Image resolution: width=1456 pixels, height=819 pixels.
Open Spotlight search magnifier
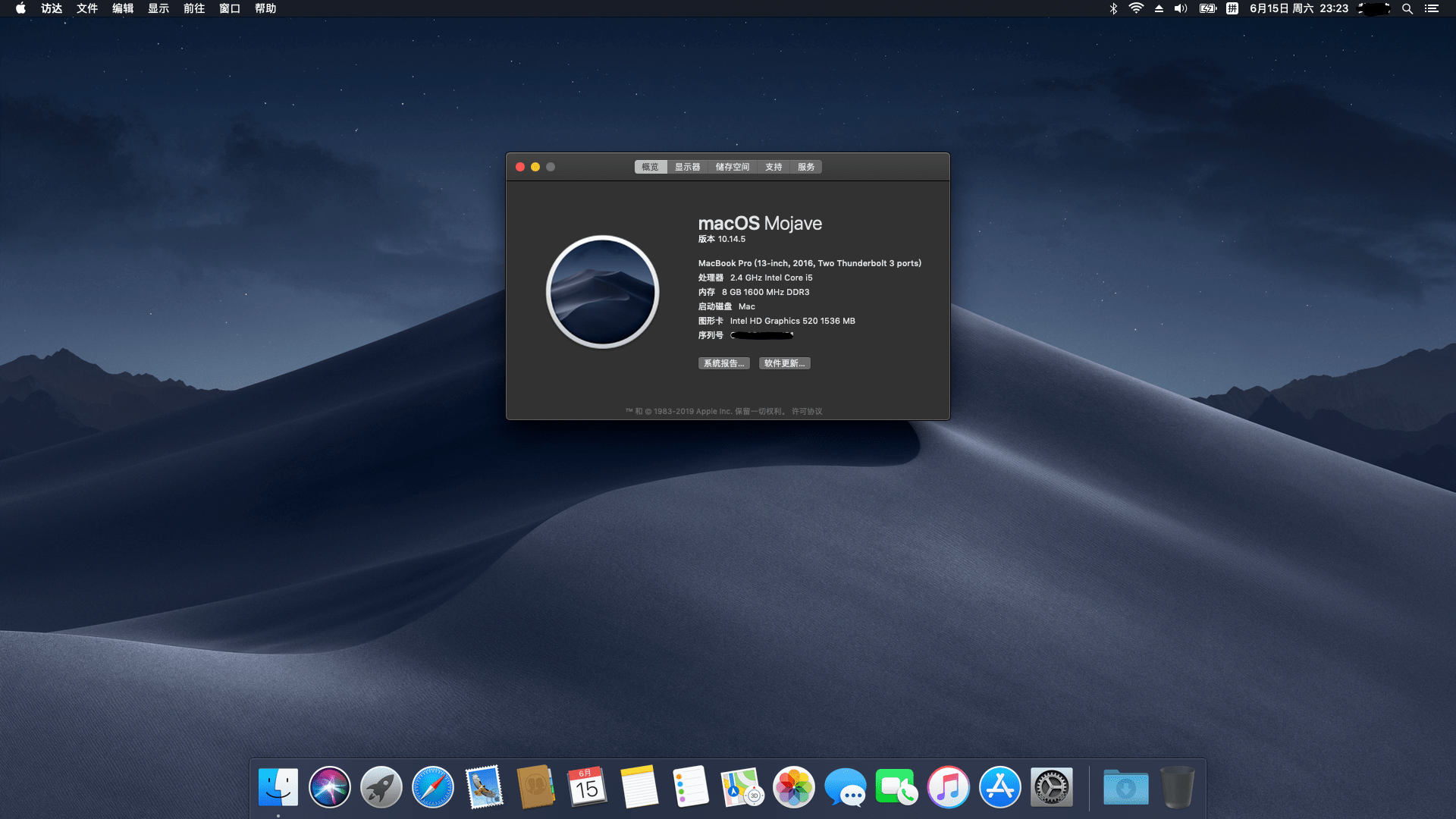pos(1407,8)
